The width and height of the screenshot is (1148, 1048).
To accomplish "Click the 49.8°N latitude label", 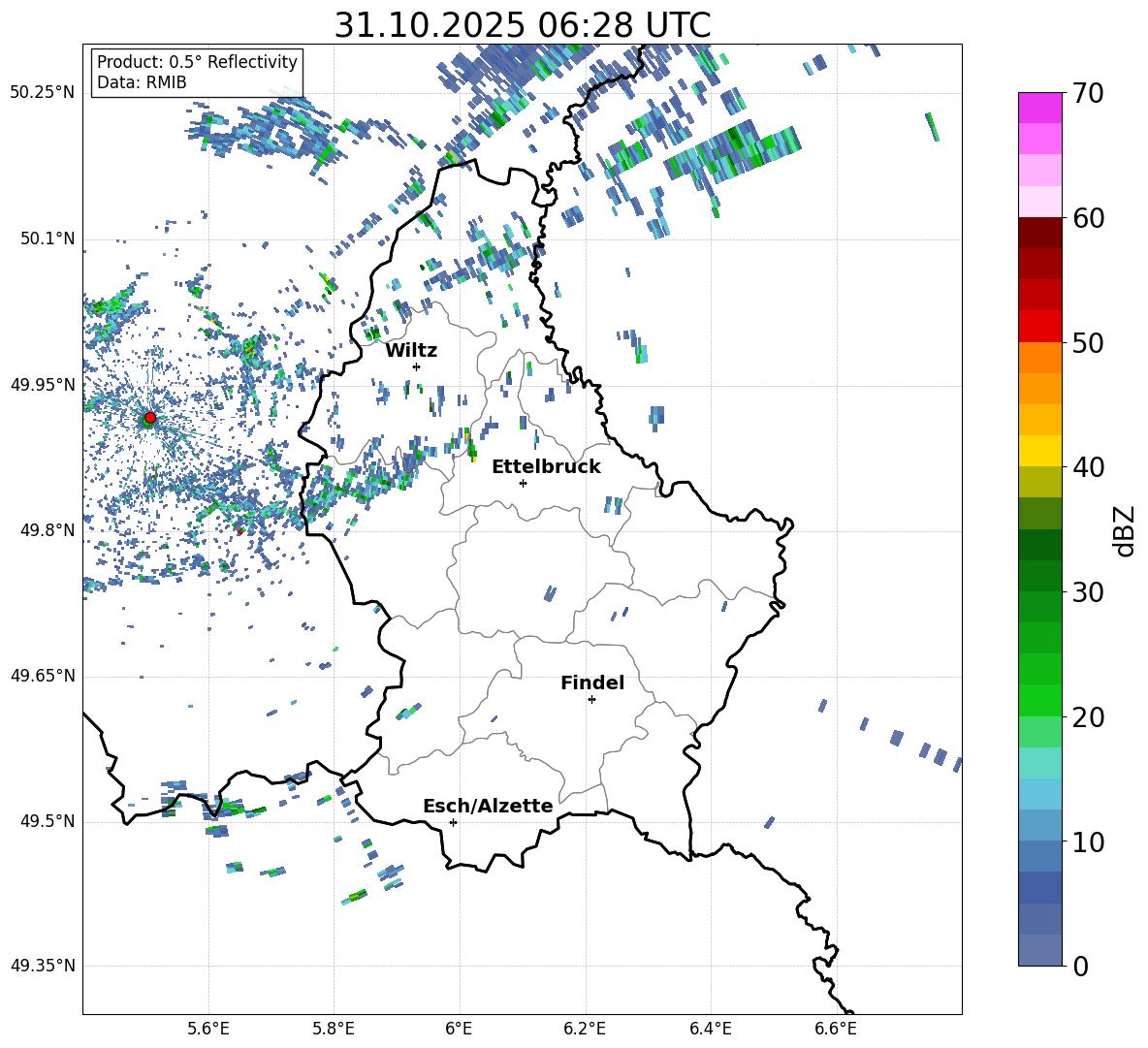I will (47, 530).
